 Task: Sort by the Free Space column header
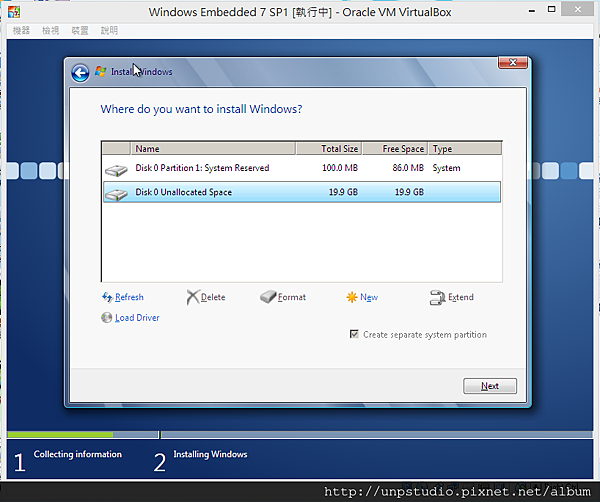pos(395,148)
